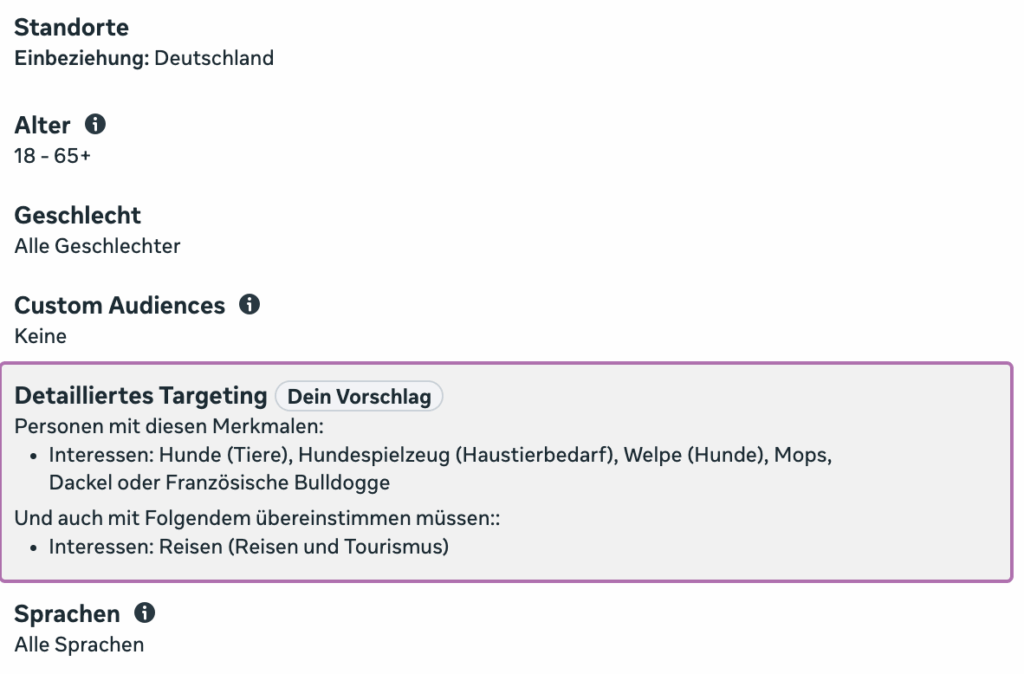Click the Einbeziehung: Deutschland location text

click(144, 58)
